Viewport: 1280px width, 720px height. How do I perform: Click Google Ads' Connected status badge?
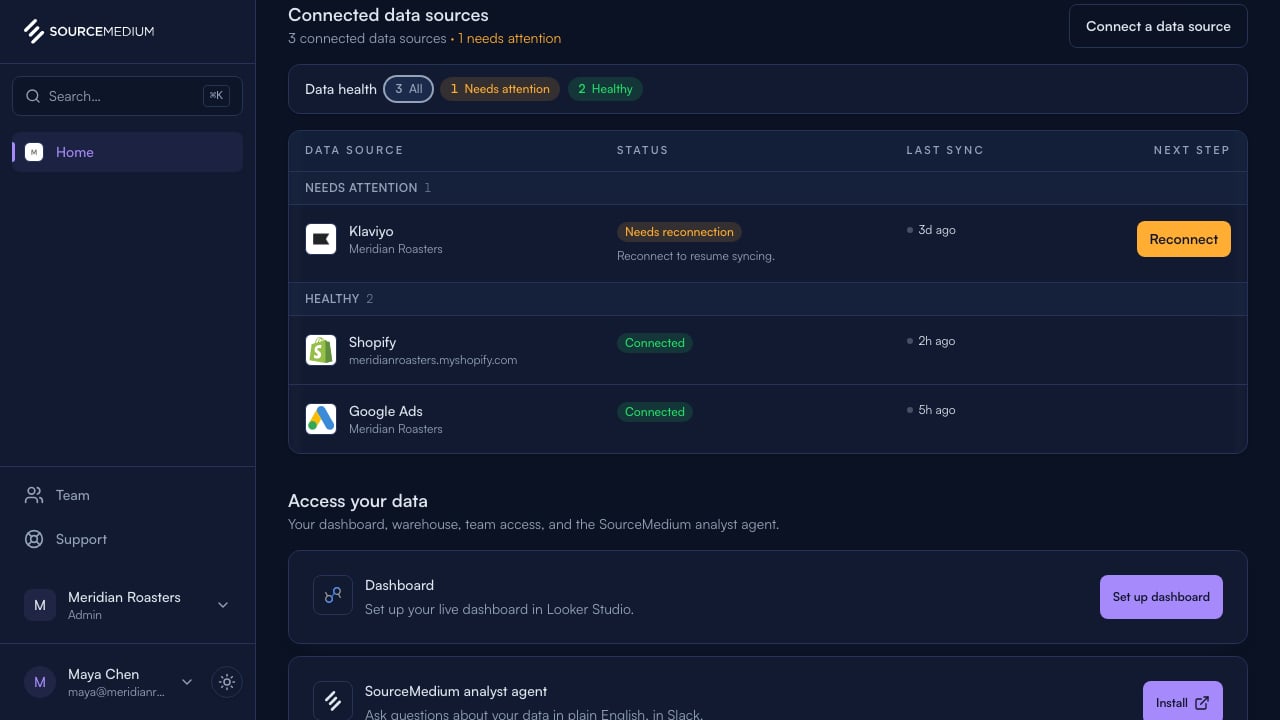(655, 412)
